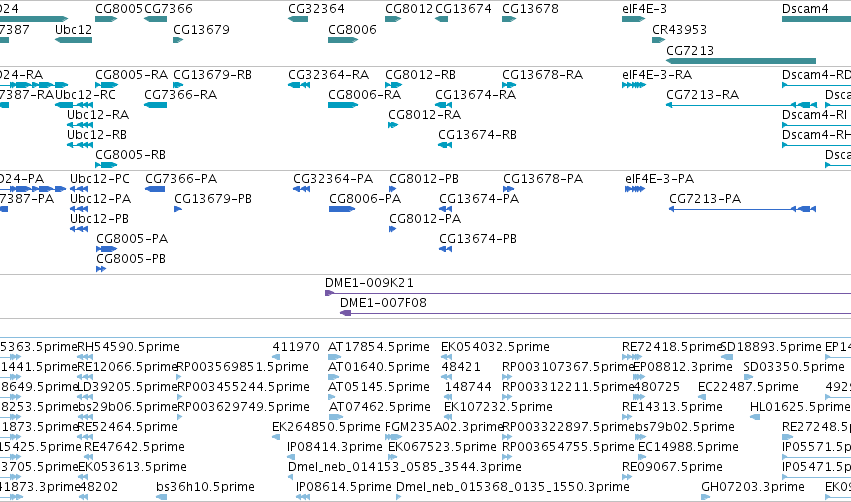This screenshot has height=502, width=851.
Task: Click the CG8012-PB protein label
Action: (424, 179)
